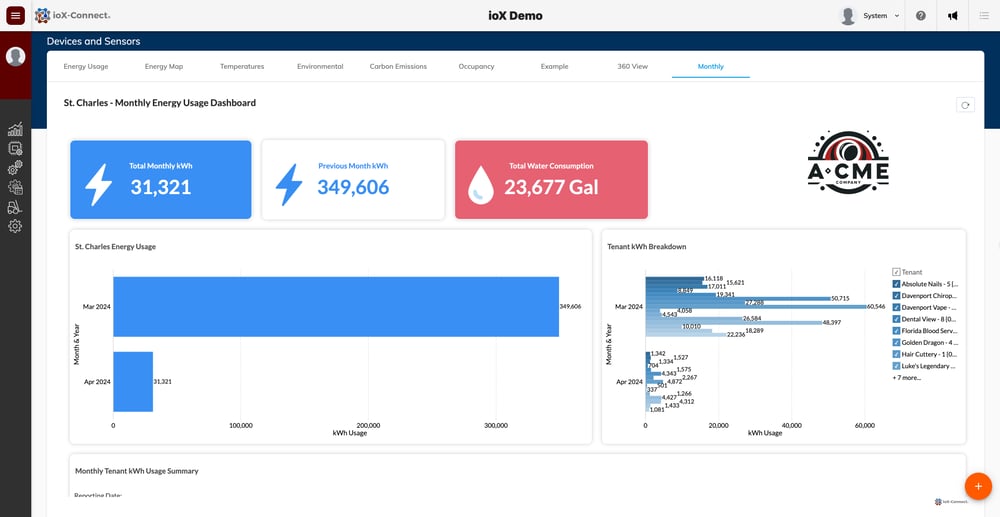Open the list panel icon at top right

click(x=984, y=16)
